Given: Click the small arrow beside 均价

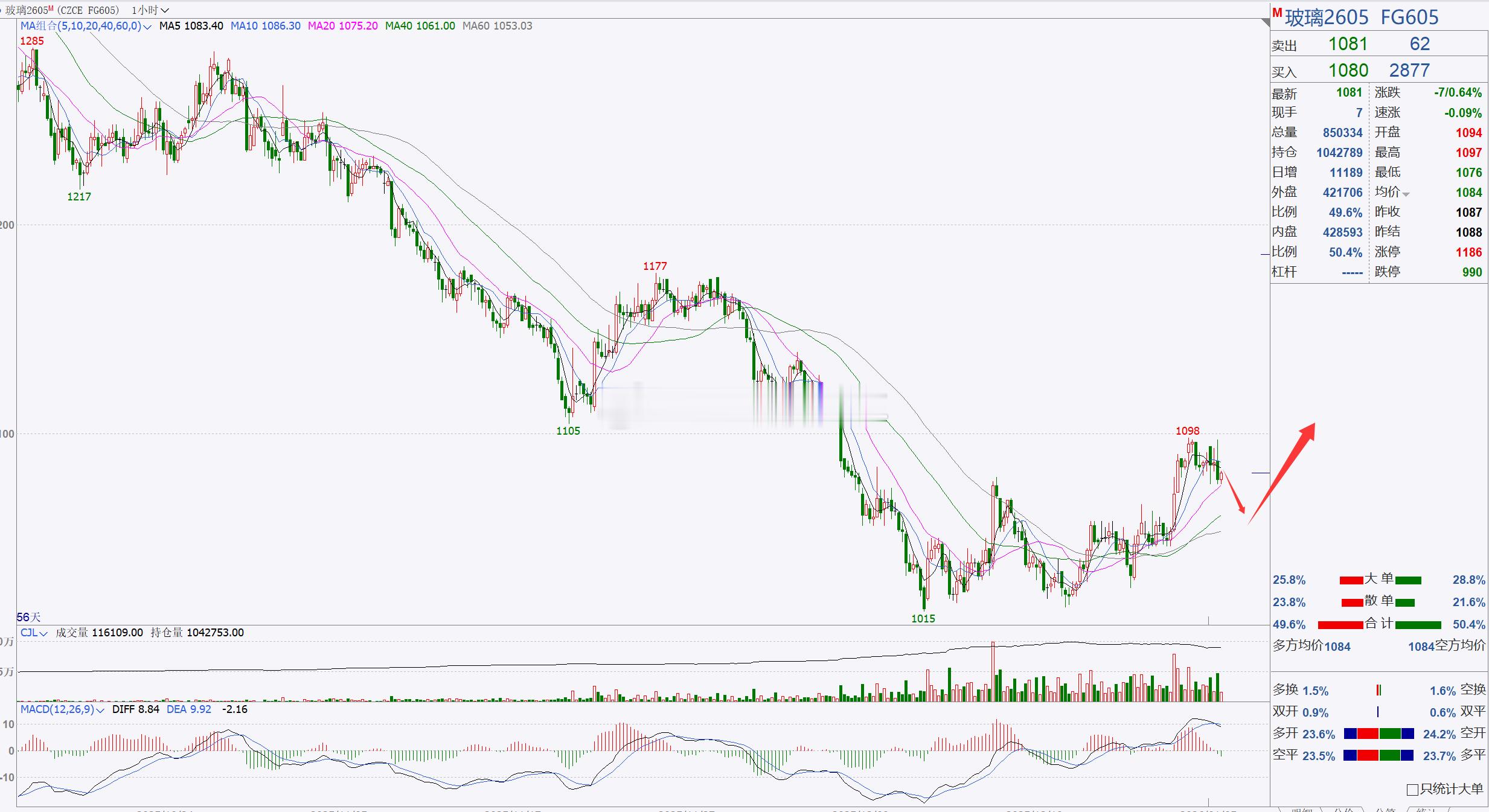Looking at the screenshot, I should (1406, 194).
